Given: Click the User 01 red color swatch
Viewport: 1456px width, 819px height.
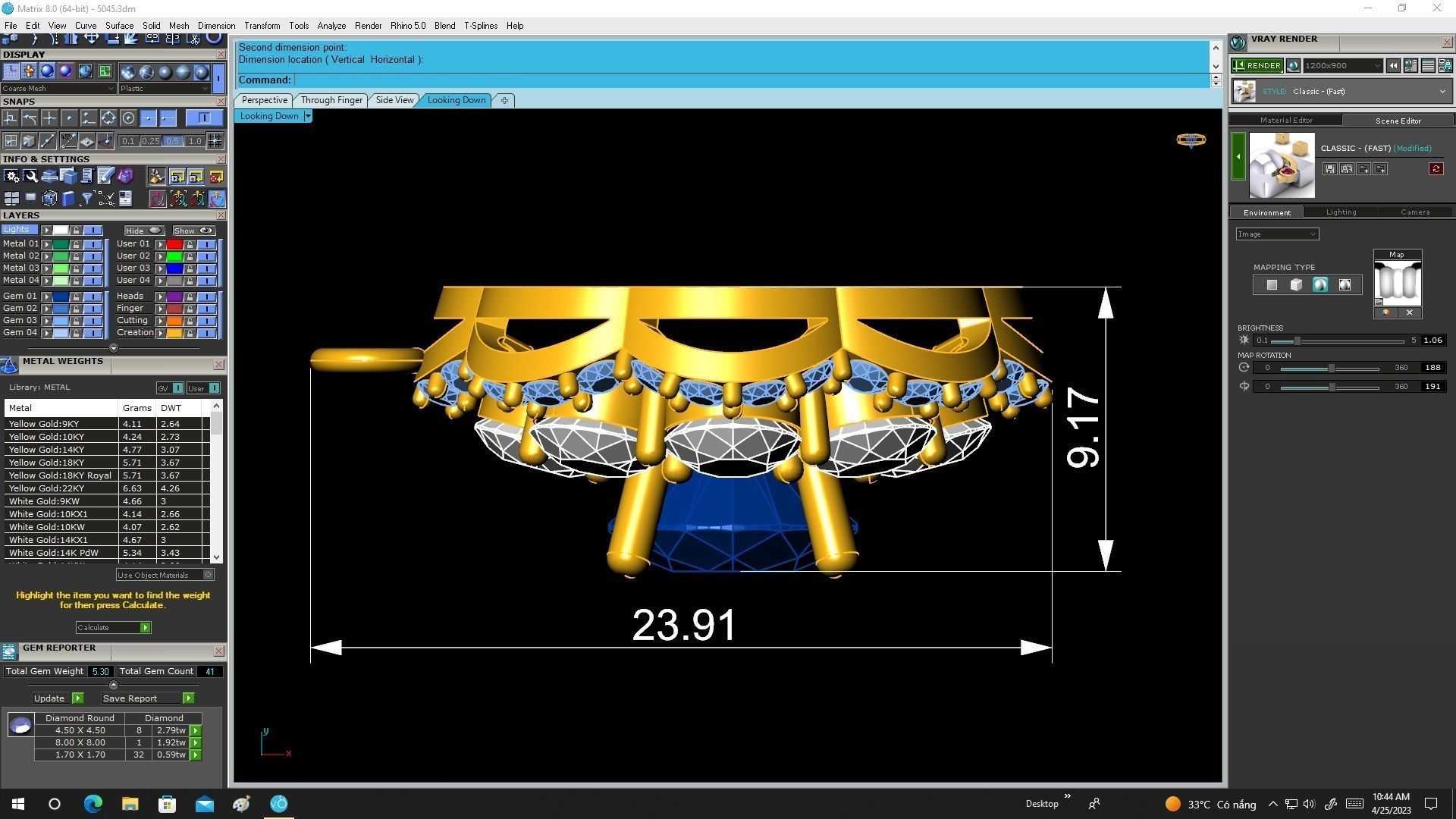Looking at the screenshot, I should [174, 244].
